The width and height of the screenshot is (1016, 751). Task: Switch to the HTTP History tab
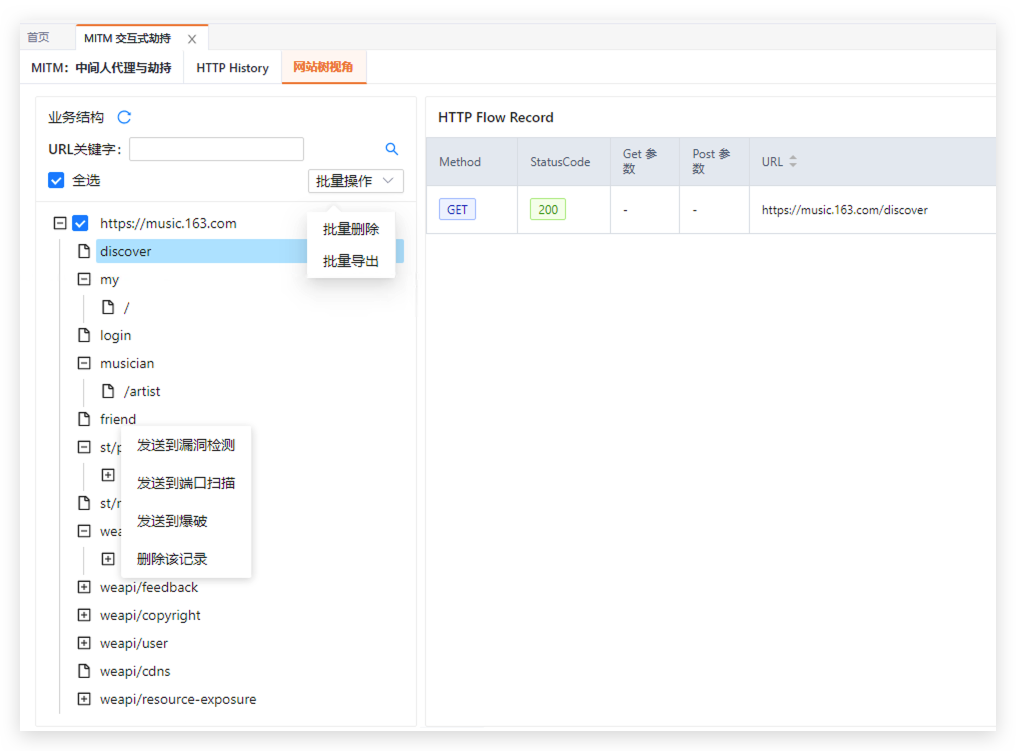232,68
